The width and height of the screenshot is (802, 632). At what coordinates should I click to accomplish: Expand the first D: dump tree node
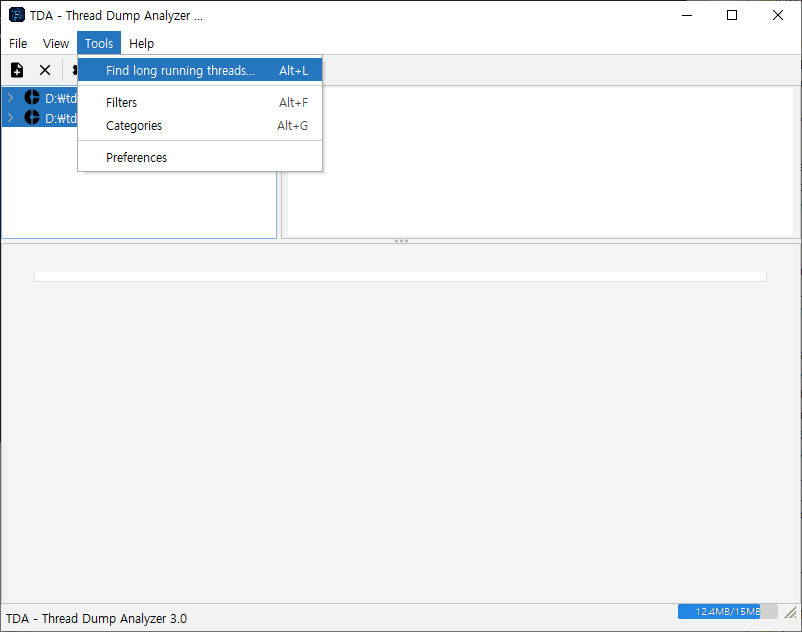click(11, 98)
